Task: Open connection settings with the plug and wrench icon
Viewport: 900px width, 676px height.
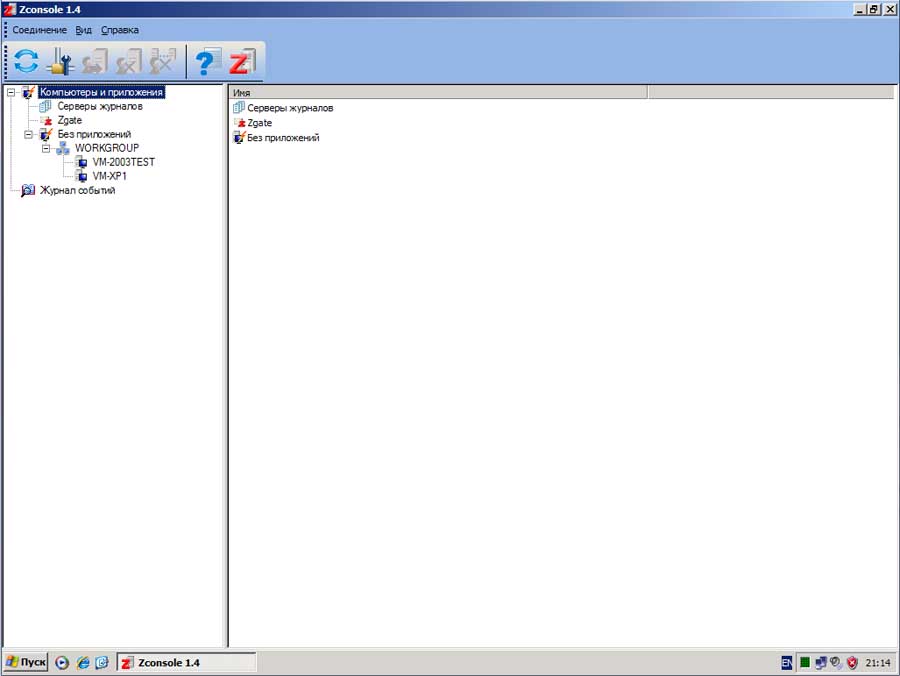Action: (x=60, y=61)
